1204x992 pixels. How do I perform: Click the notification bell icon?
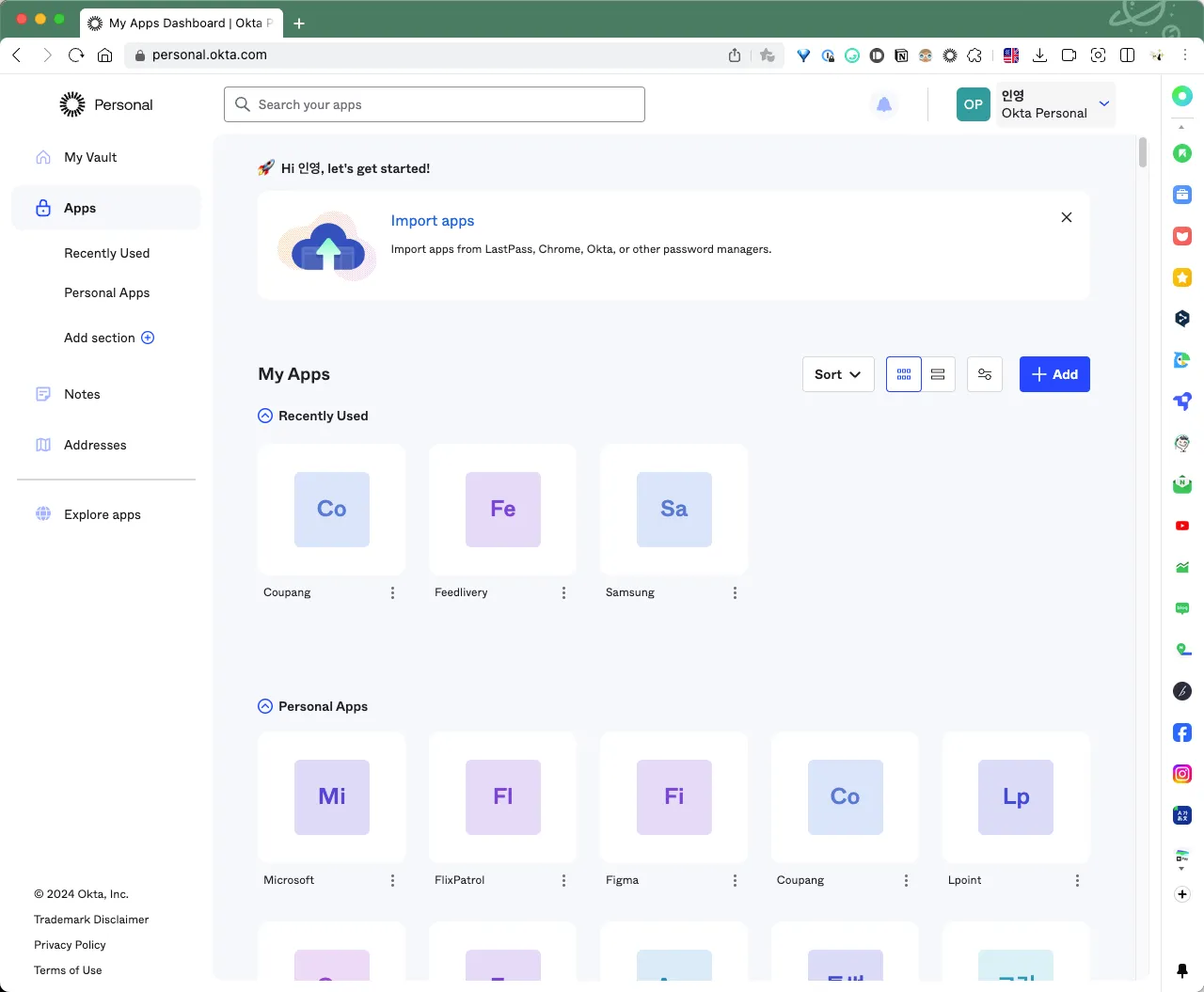click(x=884, y=104)
